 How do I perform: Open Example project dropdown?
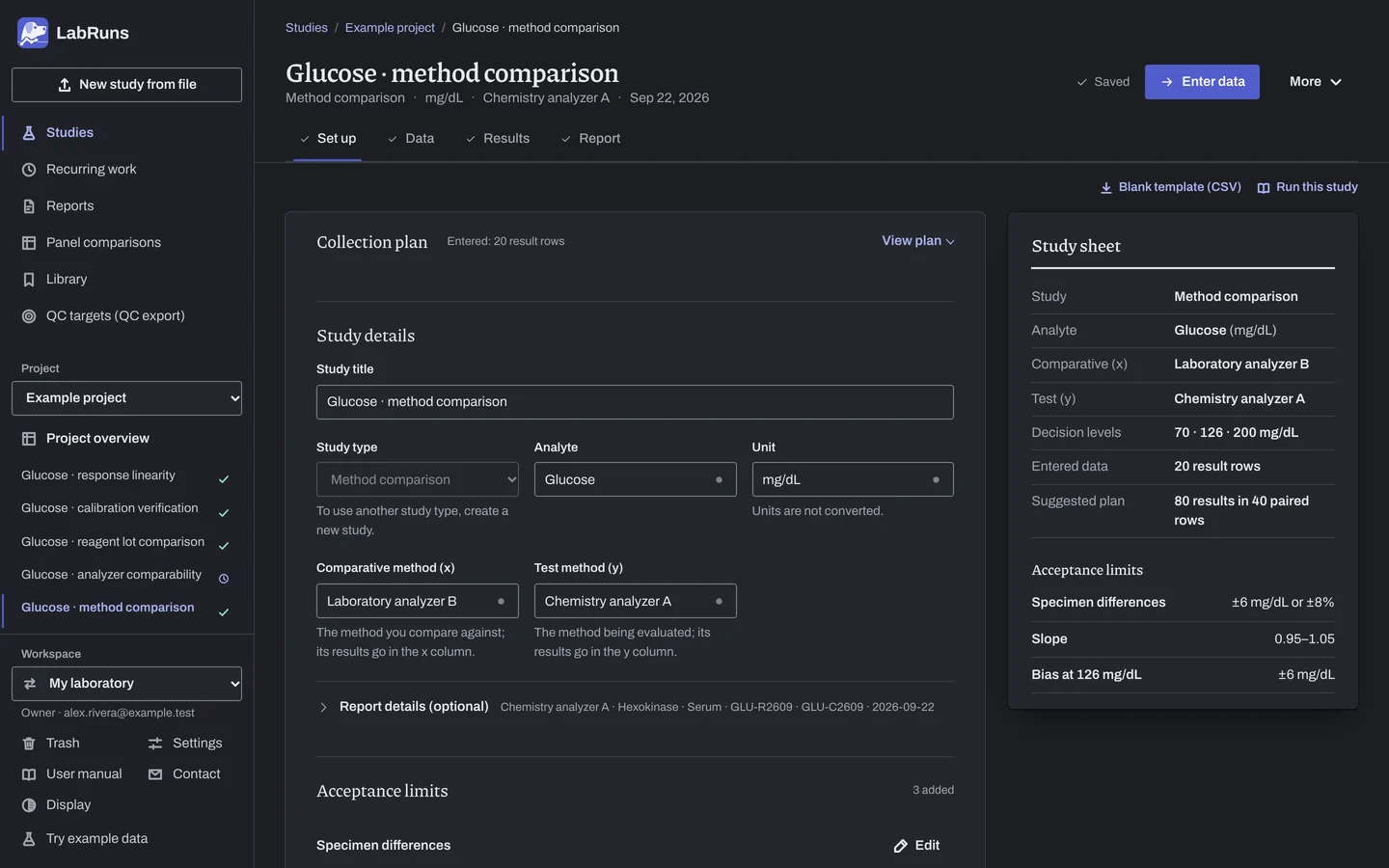[126, 398]
